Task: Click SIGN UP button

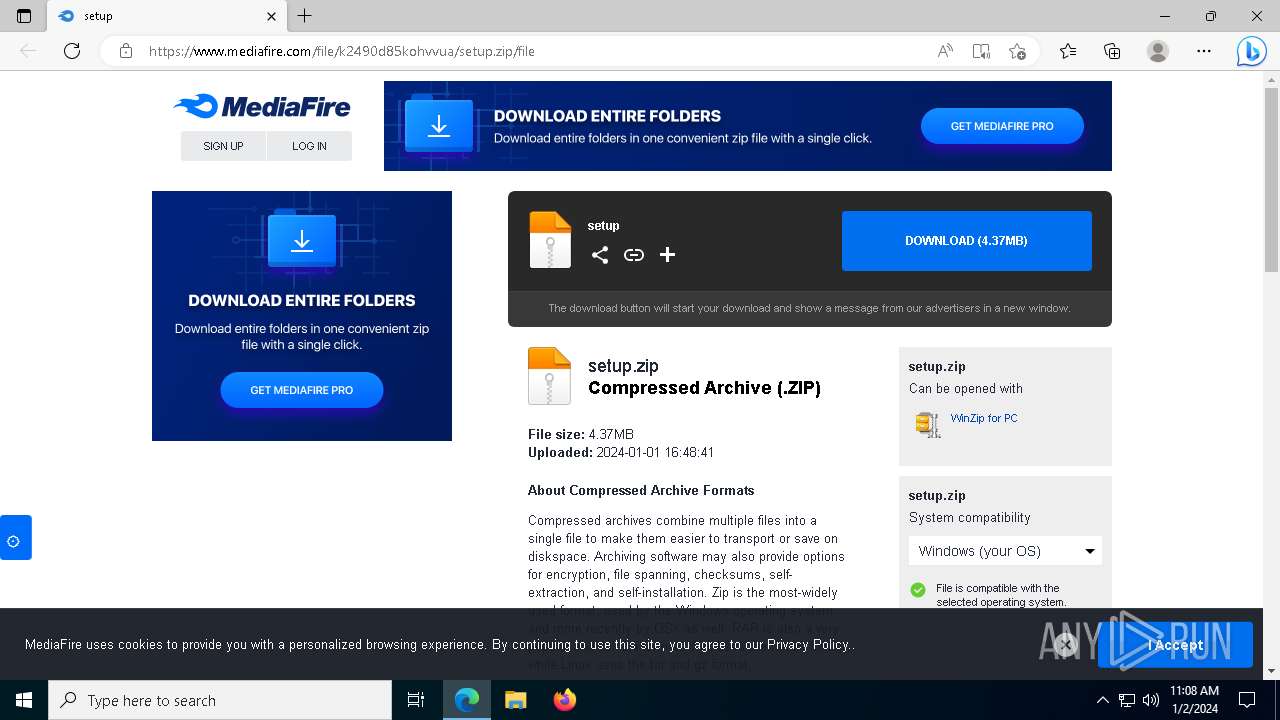Action: [223, 146]
